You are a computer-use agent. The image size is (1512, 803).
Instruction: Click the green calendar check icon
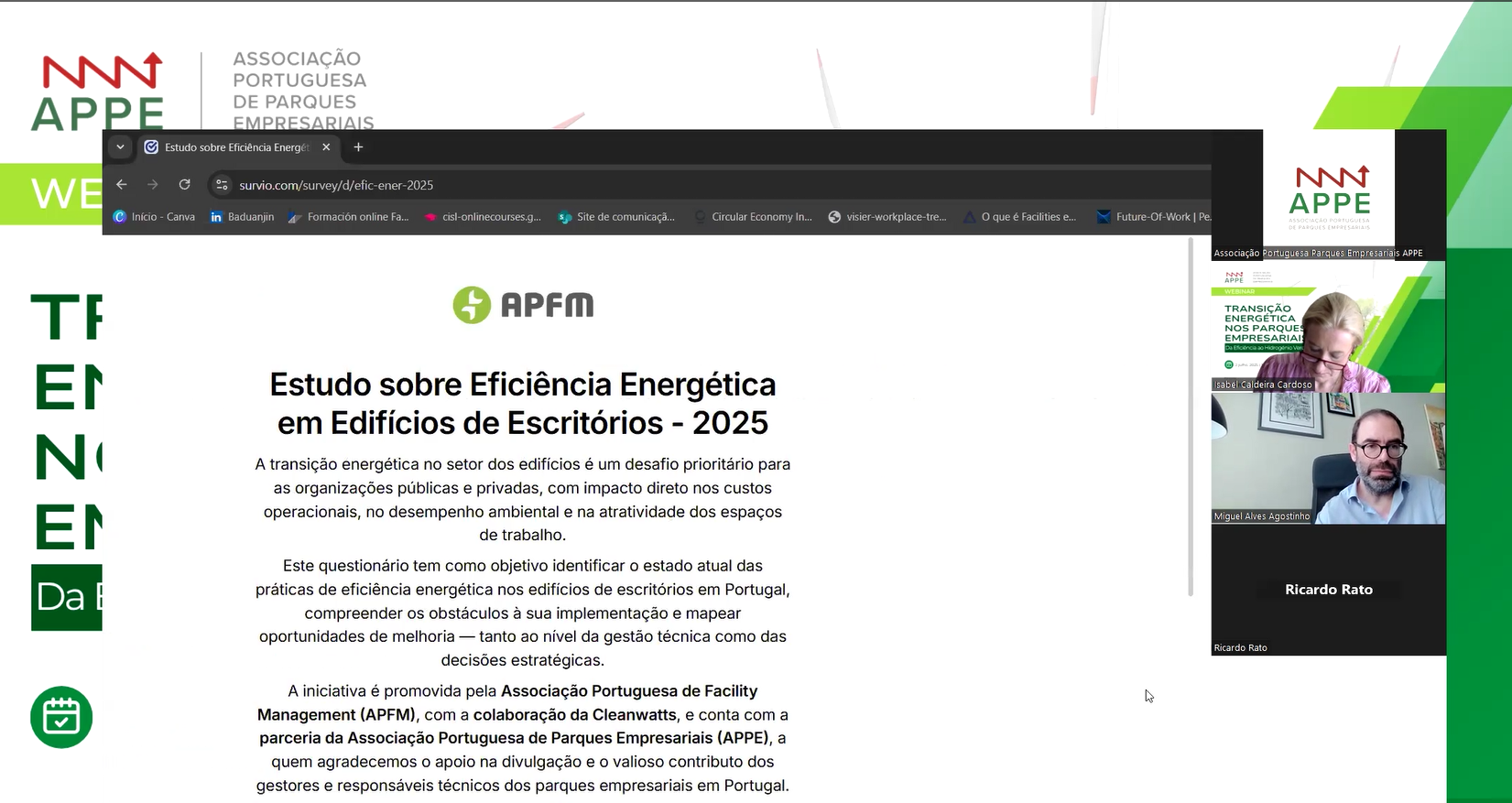(61, 717)
